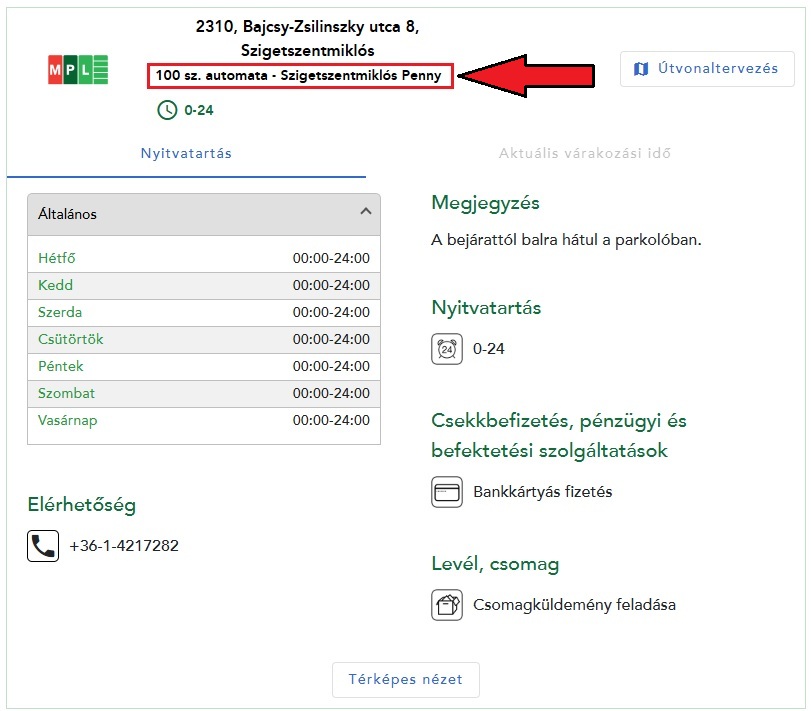Click the phone number +36-1-4217282
Screen dimensions: 811x711
[x=124, y=546]
